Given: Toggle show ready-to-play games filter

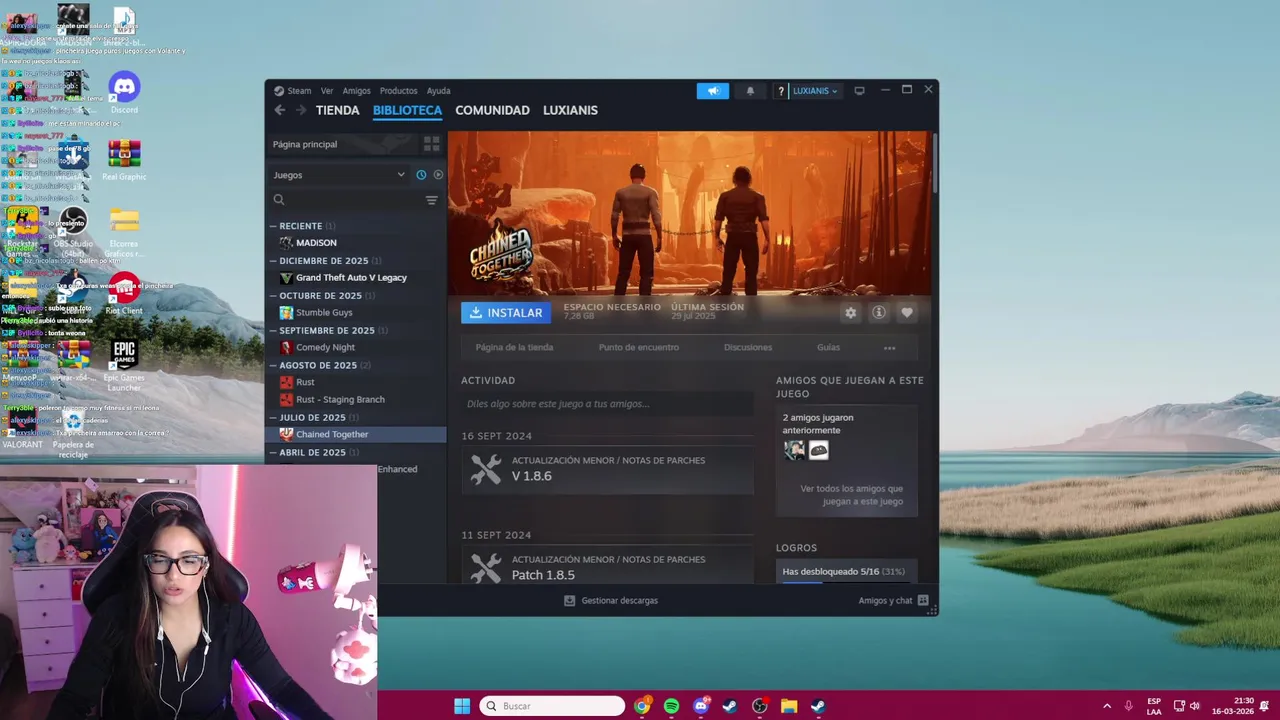Looking at the screenshot, I should coord(438,175).
